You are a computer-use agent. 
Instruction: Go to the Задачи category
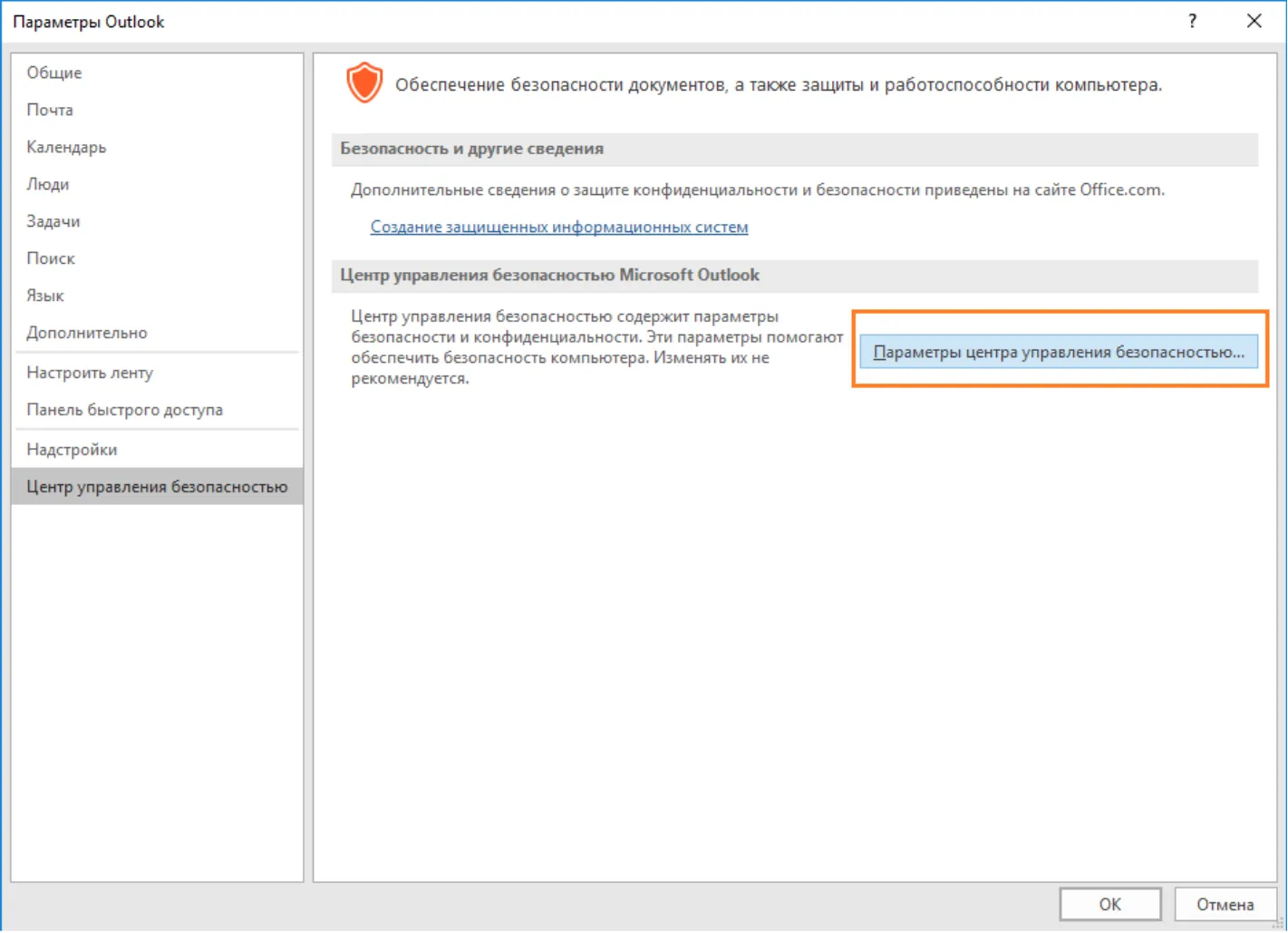pos(157,221)
